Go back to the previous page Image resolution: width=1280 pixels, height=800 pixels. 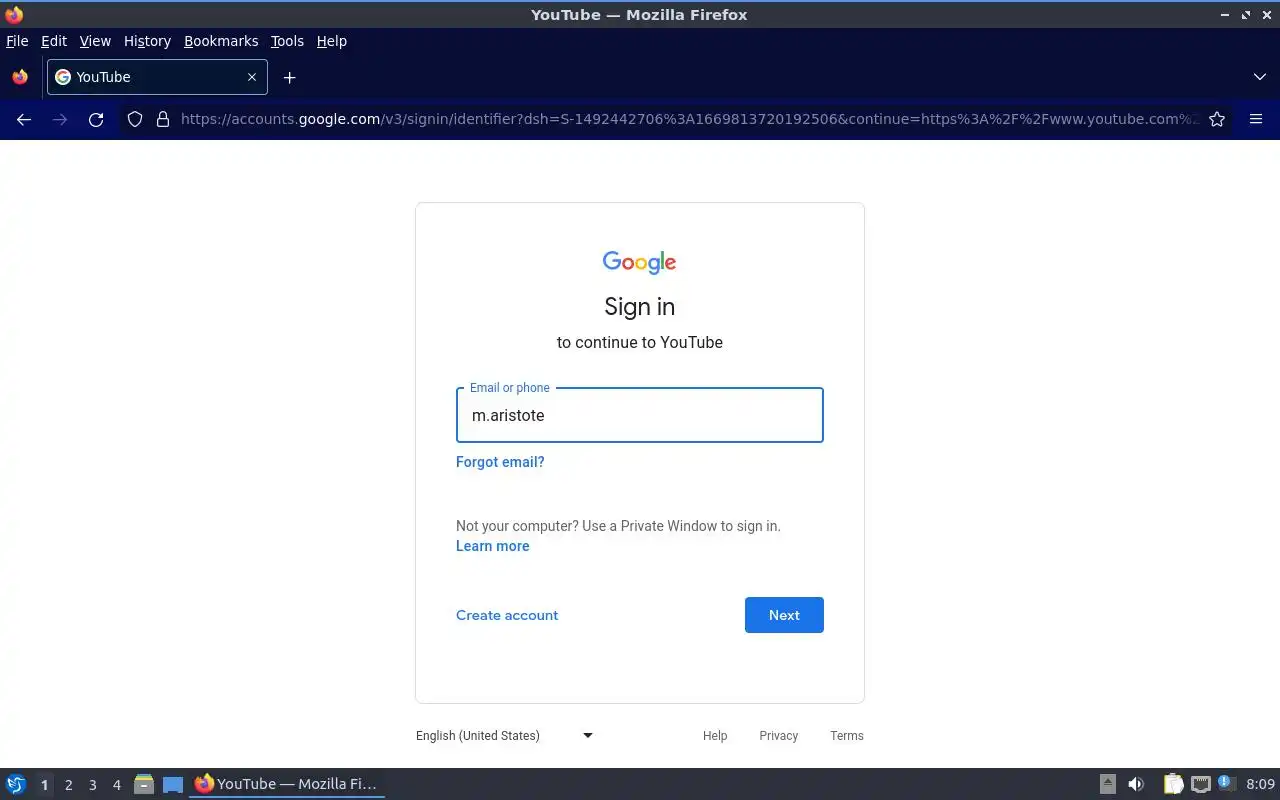(x=24, y=119)
